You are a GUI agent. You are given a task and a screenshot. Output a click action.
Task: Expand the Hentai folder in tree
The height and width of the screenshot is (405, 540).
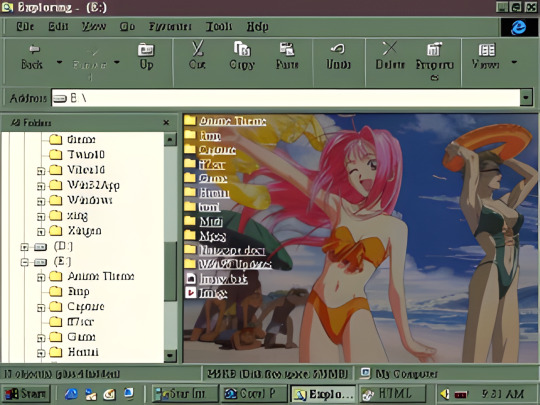click(41, 353)
